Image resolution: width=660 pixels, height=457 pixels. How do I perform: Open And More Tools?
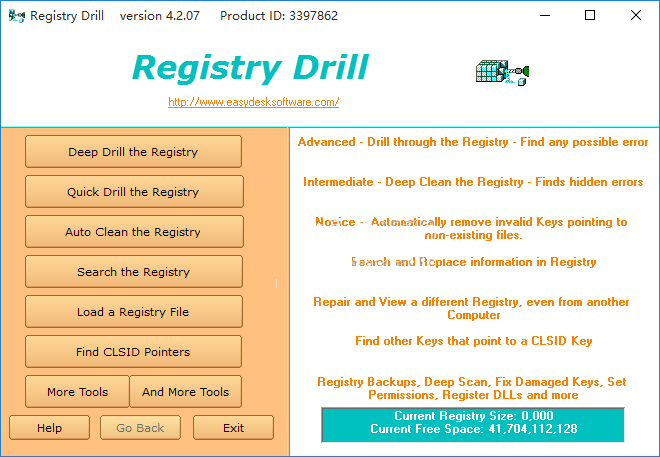click(x=186, y=391)
